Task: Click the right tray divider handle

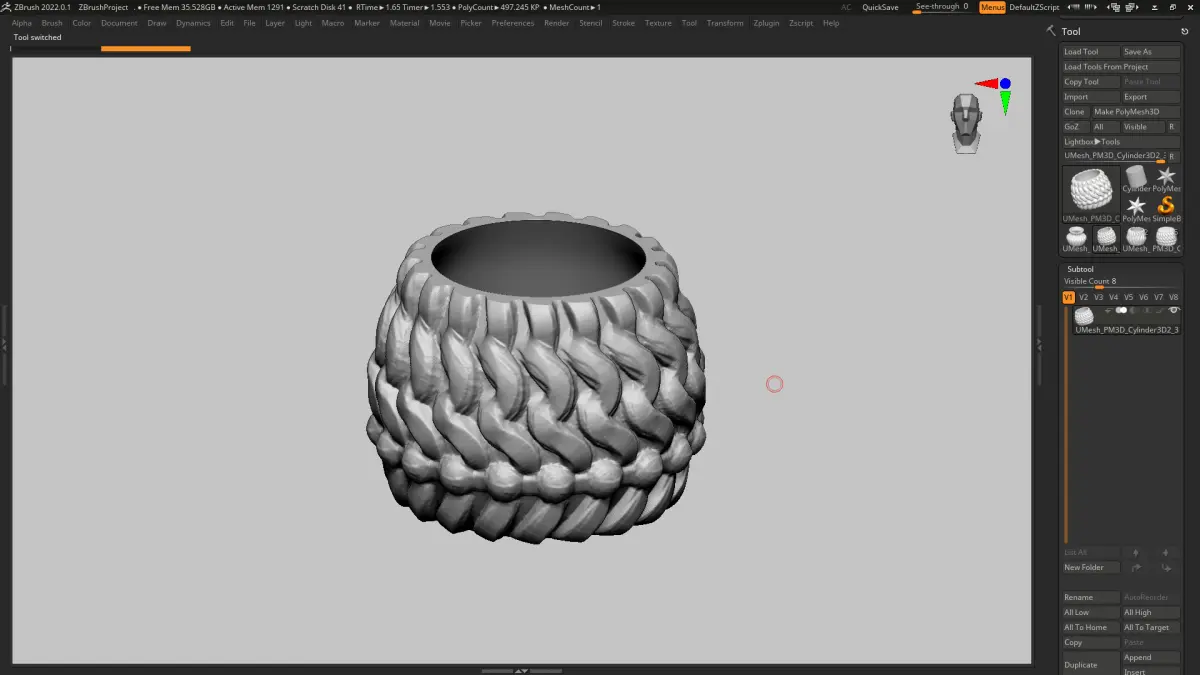Action: click(1039, 343)
